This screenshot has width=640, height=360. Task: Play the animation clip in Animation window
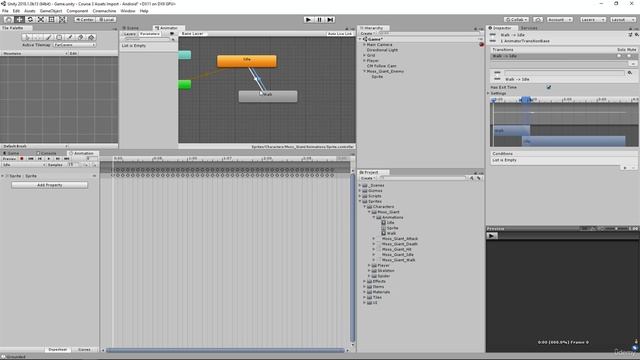click(49, 158)
